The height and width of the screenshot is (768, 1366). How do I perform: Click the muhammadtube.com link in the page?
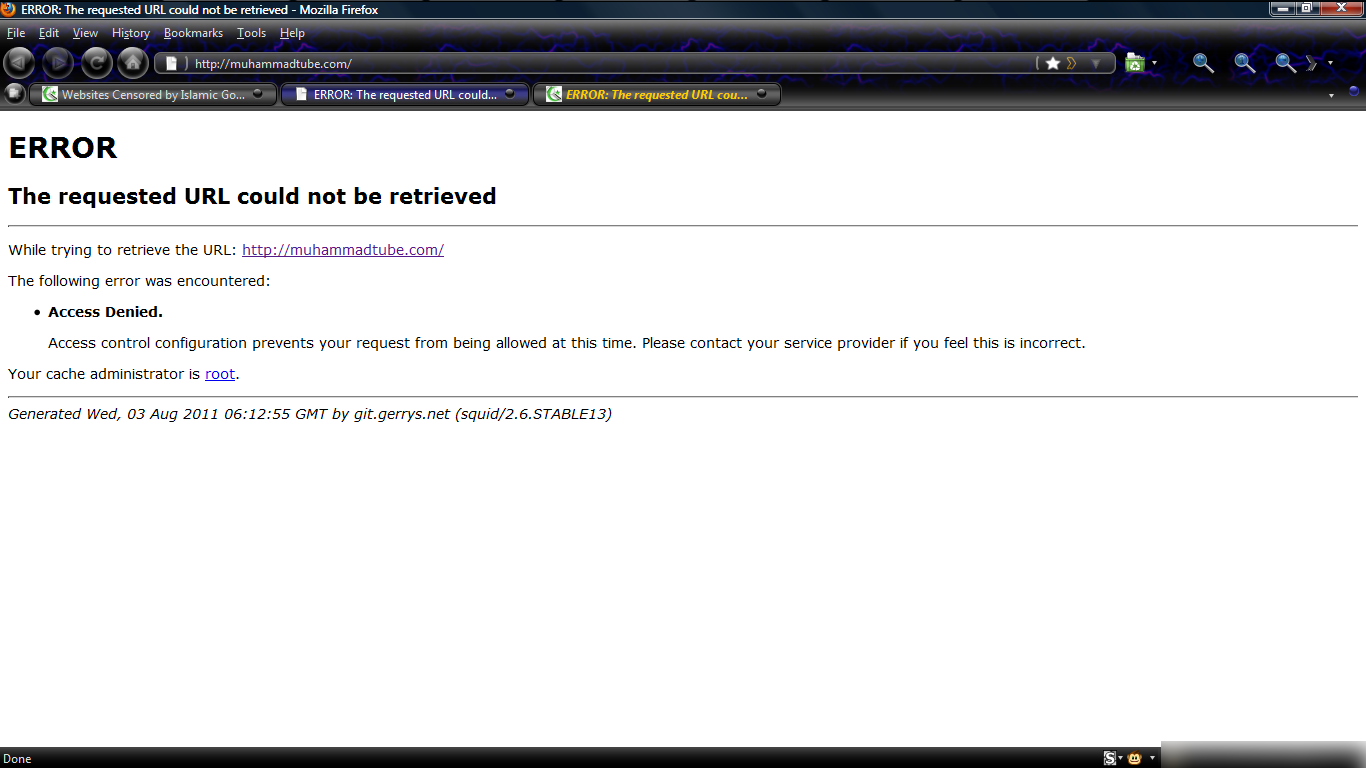pos(342,250)
